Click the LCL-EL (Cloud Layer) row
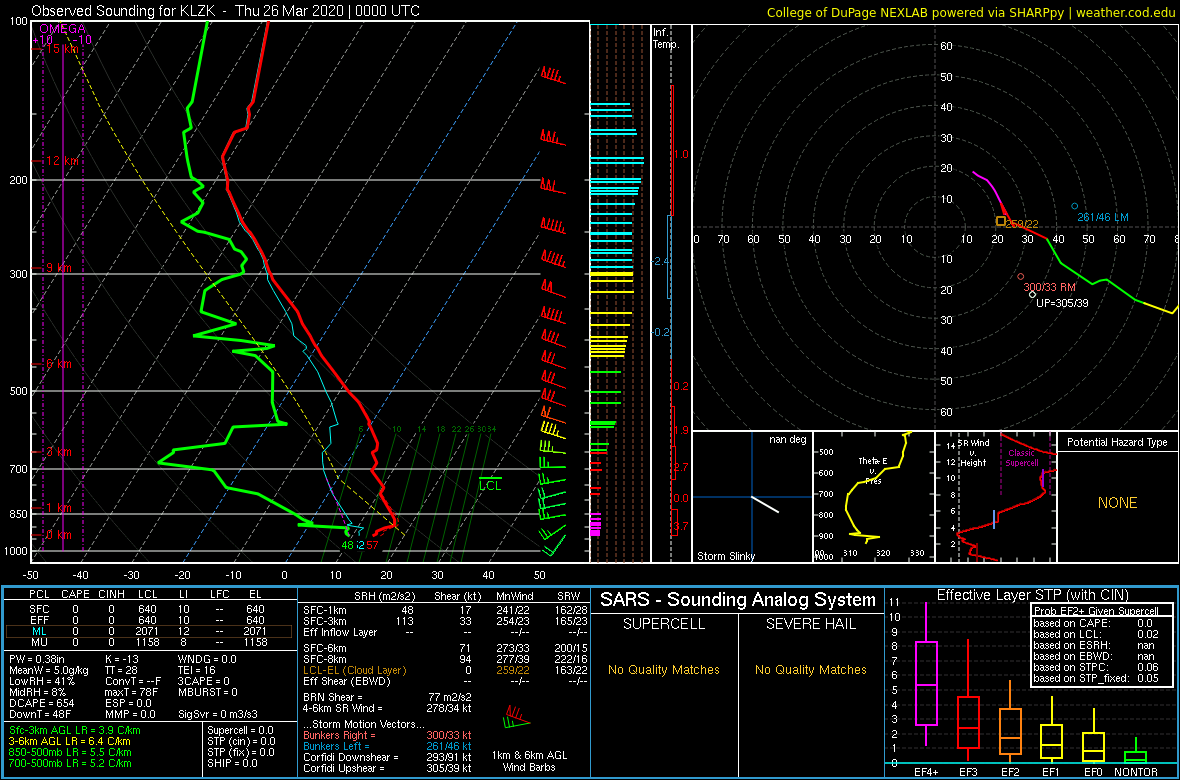 [x=444, y=670]
